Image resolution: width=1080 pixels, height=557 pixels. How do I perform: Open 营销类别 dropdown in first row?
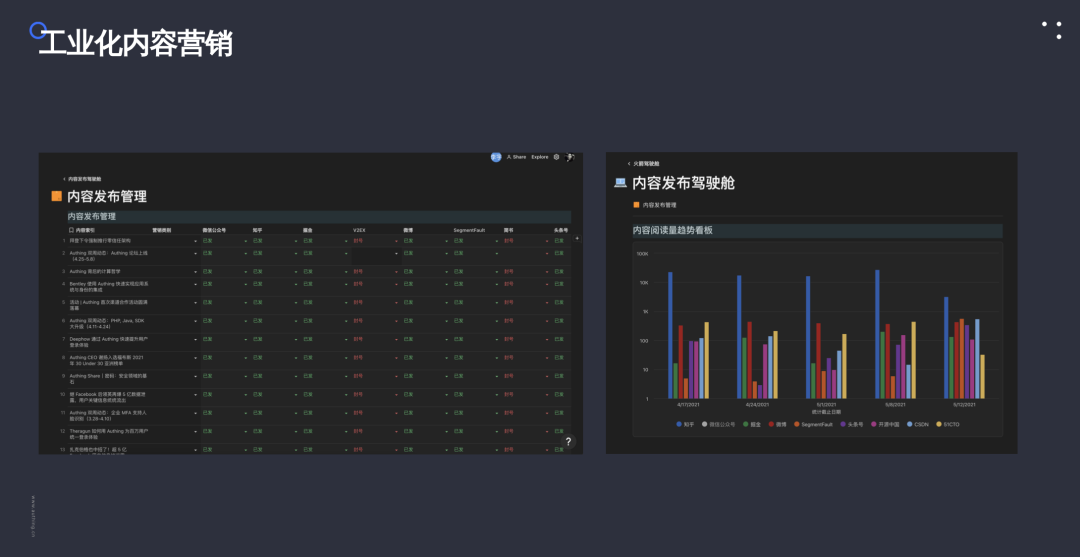point(174,241)
